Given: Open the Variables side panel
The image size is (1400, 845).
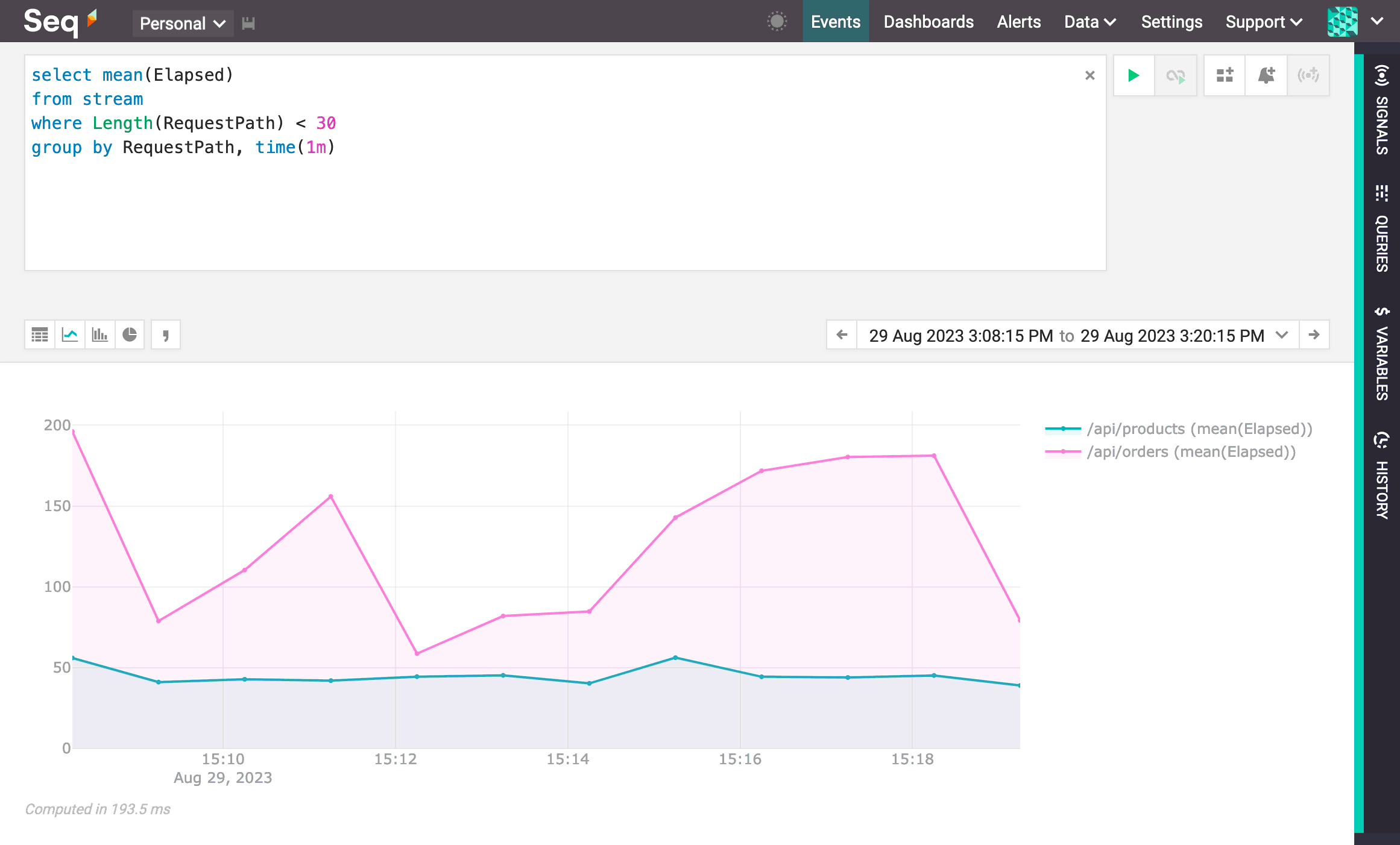Looking at the screenshot, I should point(1382,354).
